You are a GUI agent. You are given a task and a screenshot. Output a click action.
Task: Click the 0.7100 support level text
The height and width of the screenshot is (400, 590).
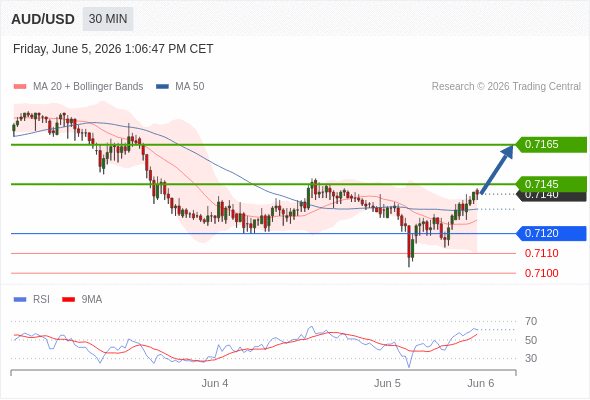pos(541,273)
